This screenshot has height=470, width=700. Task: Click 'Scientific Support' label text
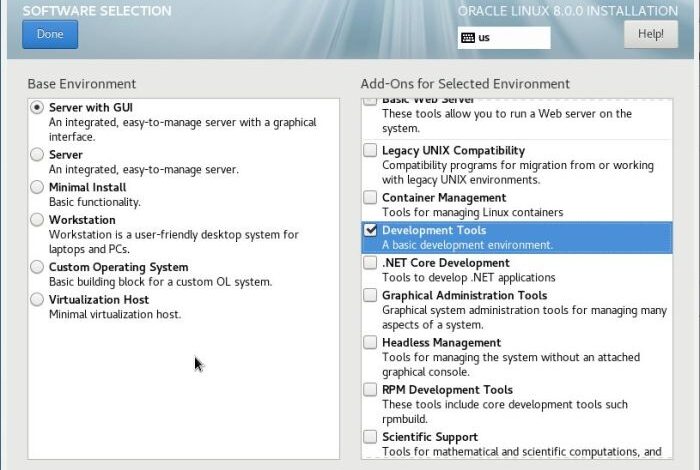(x=430, y=437)
